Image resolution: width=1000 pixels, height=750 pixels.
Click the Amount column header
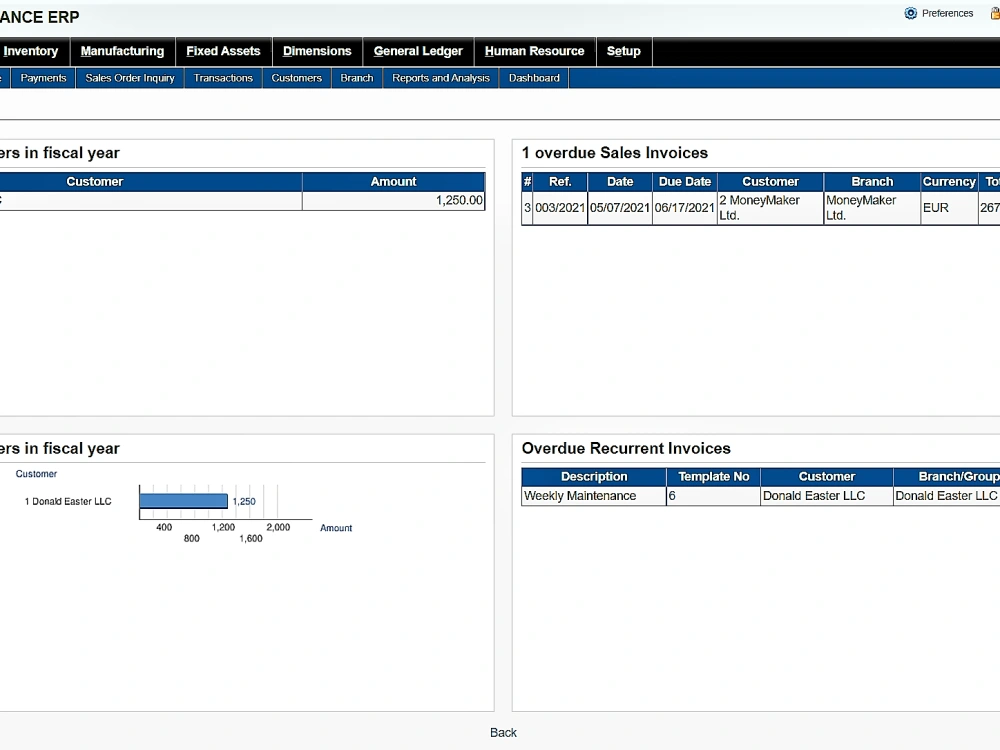tap(393, 182)
